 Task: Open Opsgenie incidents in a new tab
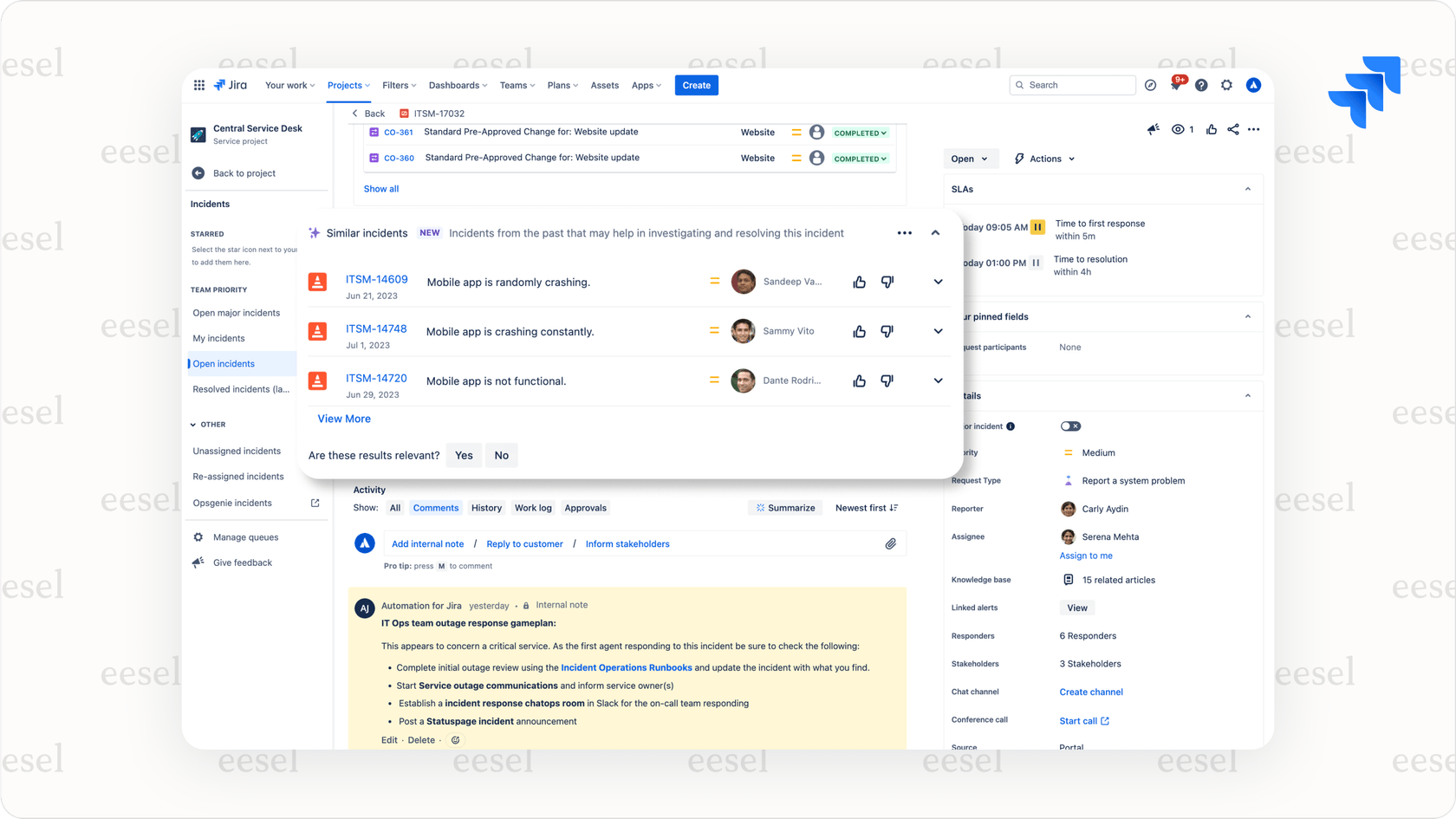(314, 503)
